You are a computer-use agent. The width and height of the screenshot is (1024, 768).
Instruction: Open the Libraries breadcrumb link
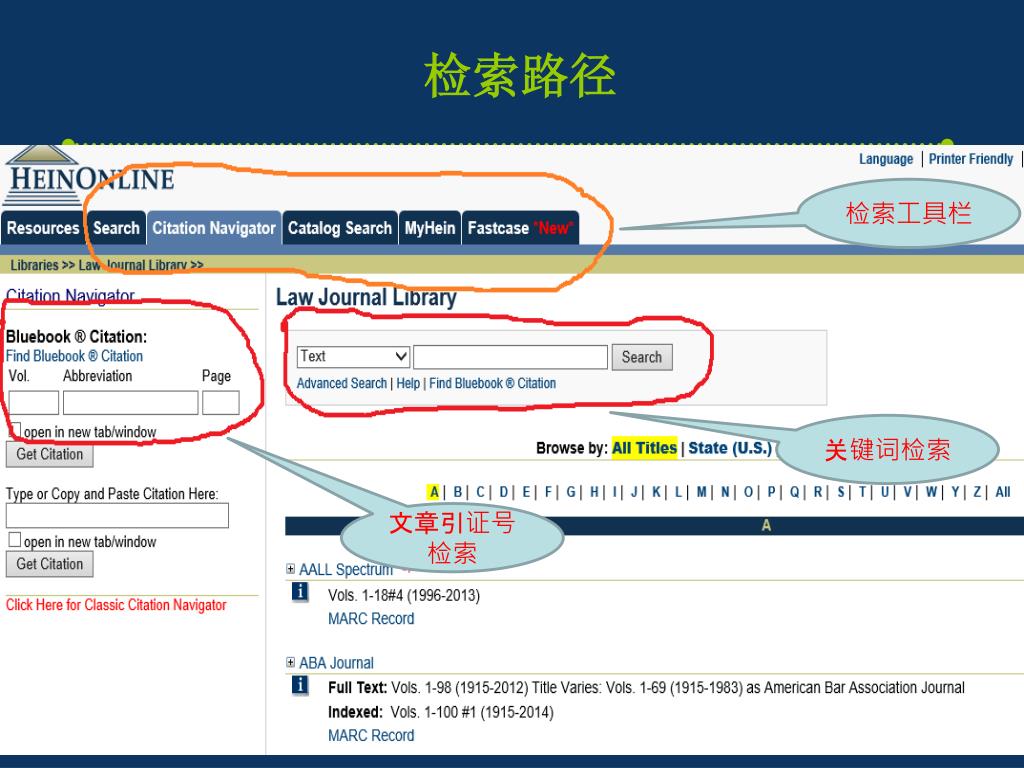pyautogui.click(x=34, y=265)
